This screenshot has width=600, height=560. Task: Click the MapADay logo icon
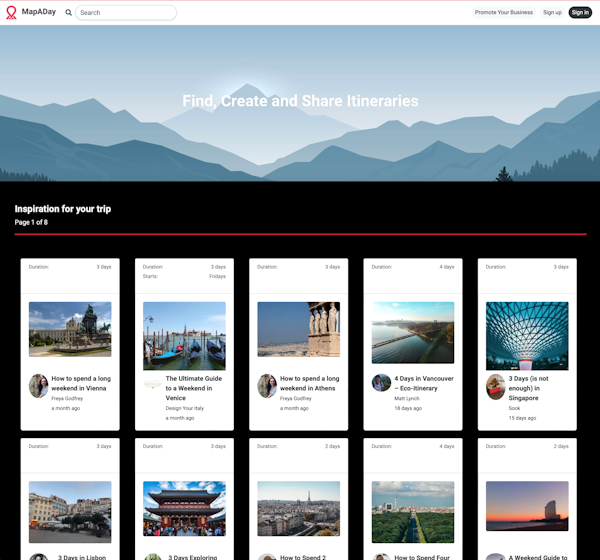(x=11, y=13)
